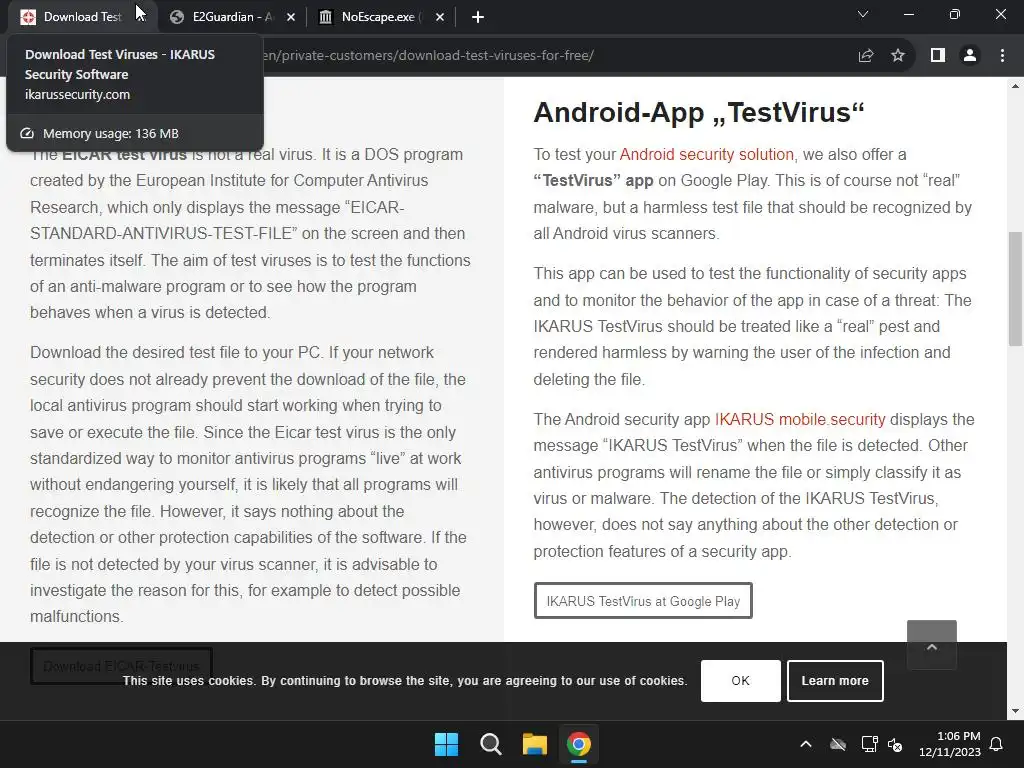The width and height of the screenshot is (1024, 768).
Task: Open File Explorer from the taskbar
Action: click(534, 744)
